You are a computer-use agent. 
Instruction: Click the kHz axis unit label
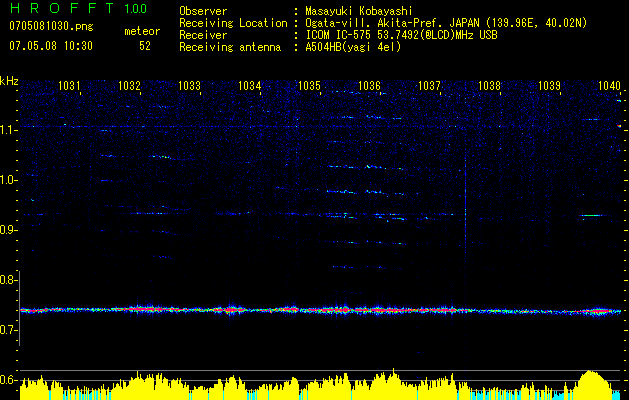(9, 81)
